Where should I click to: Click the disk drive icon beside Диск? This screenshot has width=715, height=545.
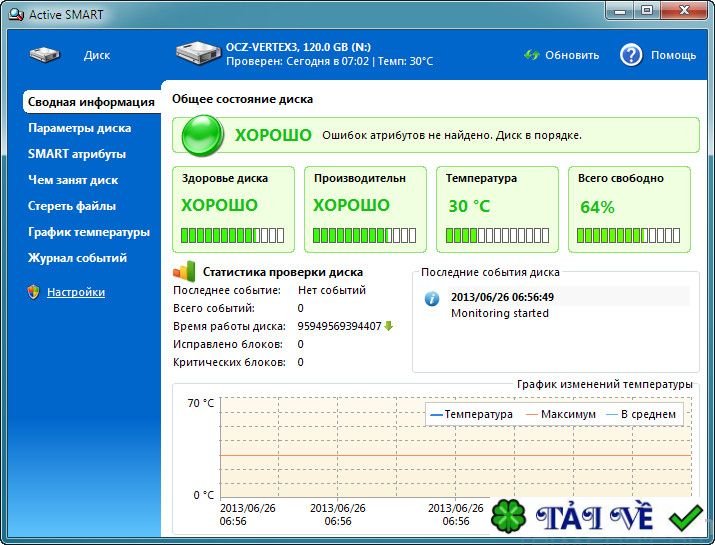45,55
